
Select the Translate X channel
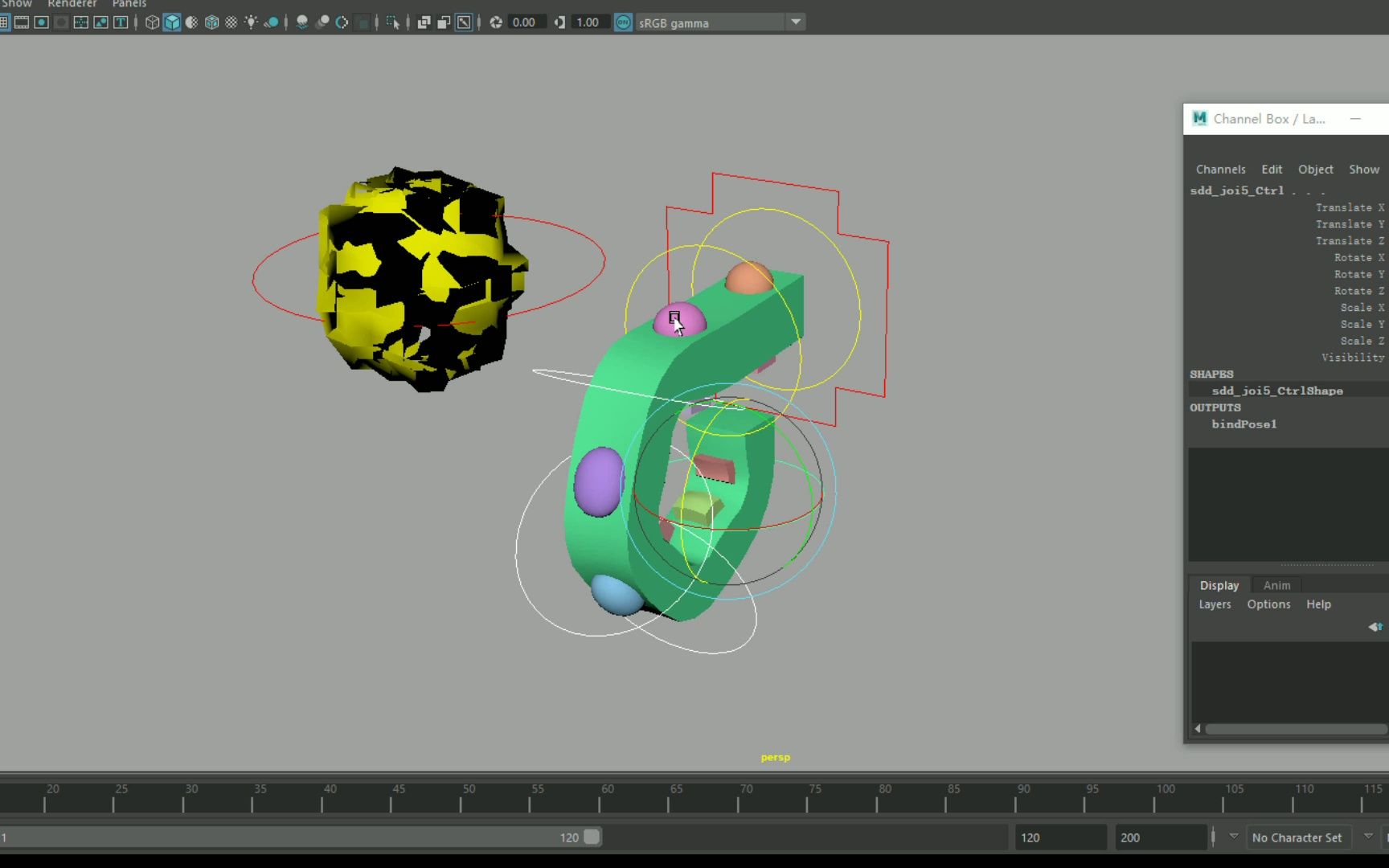click(1350, 207)
